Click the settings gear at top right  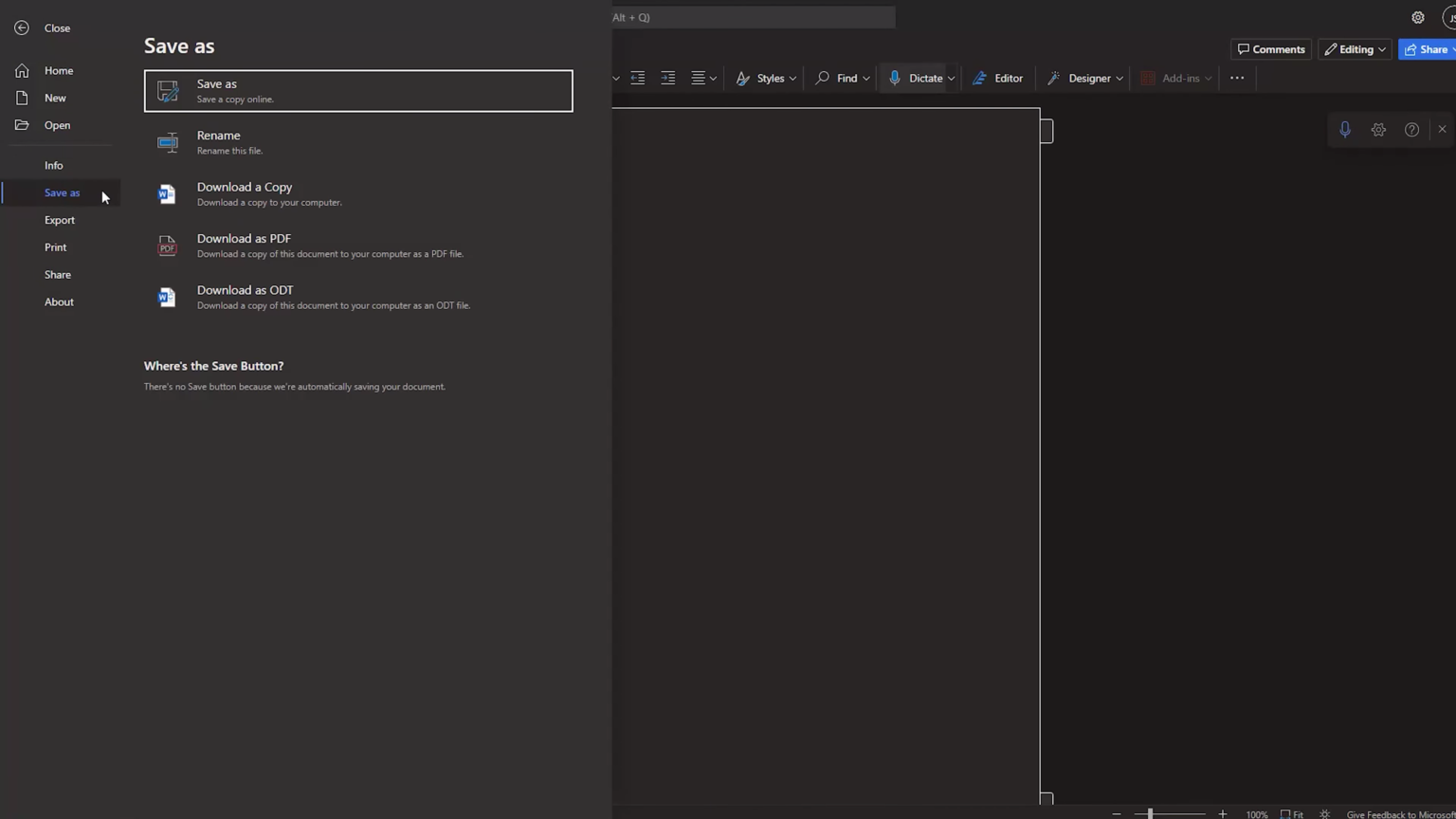click(1417, 17)
